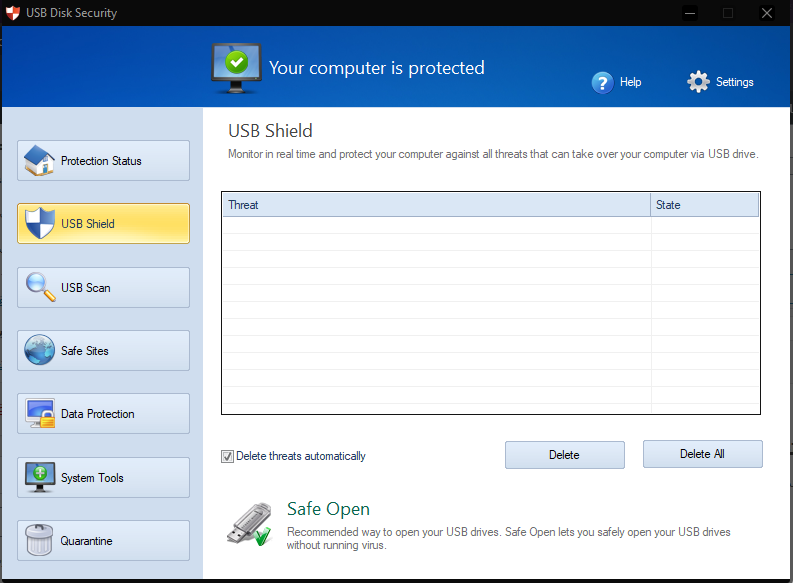Screen dimensions: 793x583
Task: Click the Delete button
Action: pos(564,455)
